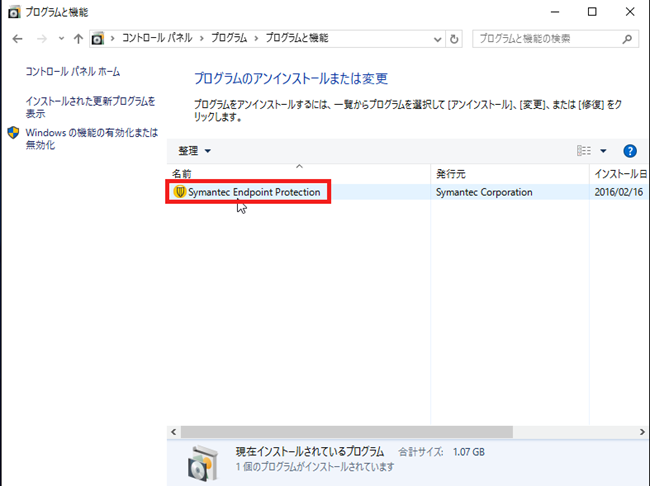This screenshot has height=486, width=650.
Task: Open help with the question mark icon
Action: point(630,151)
